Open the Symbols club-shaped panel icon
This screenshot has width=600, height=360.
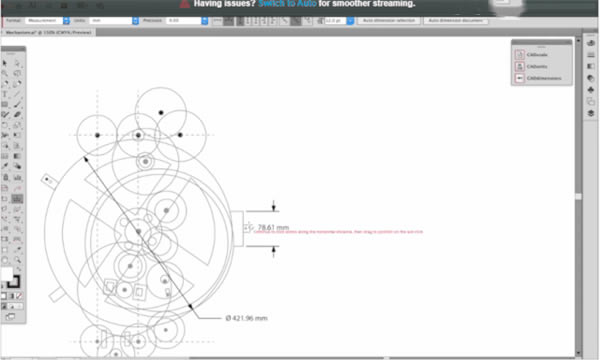tap(591, 90)
